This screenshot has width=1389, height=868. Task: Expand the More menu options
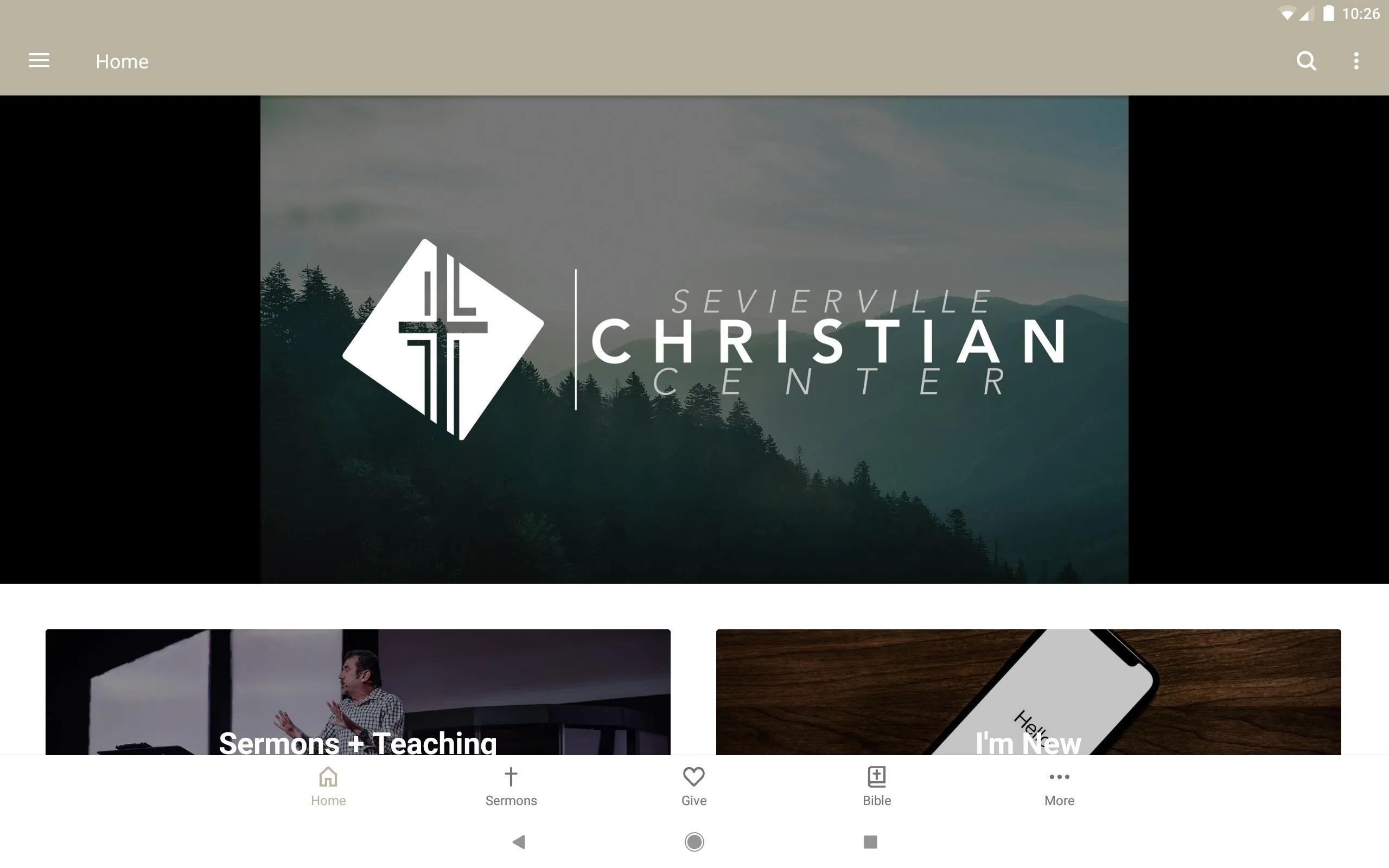[1059, 785]
